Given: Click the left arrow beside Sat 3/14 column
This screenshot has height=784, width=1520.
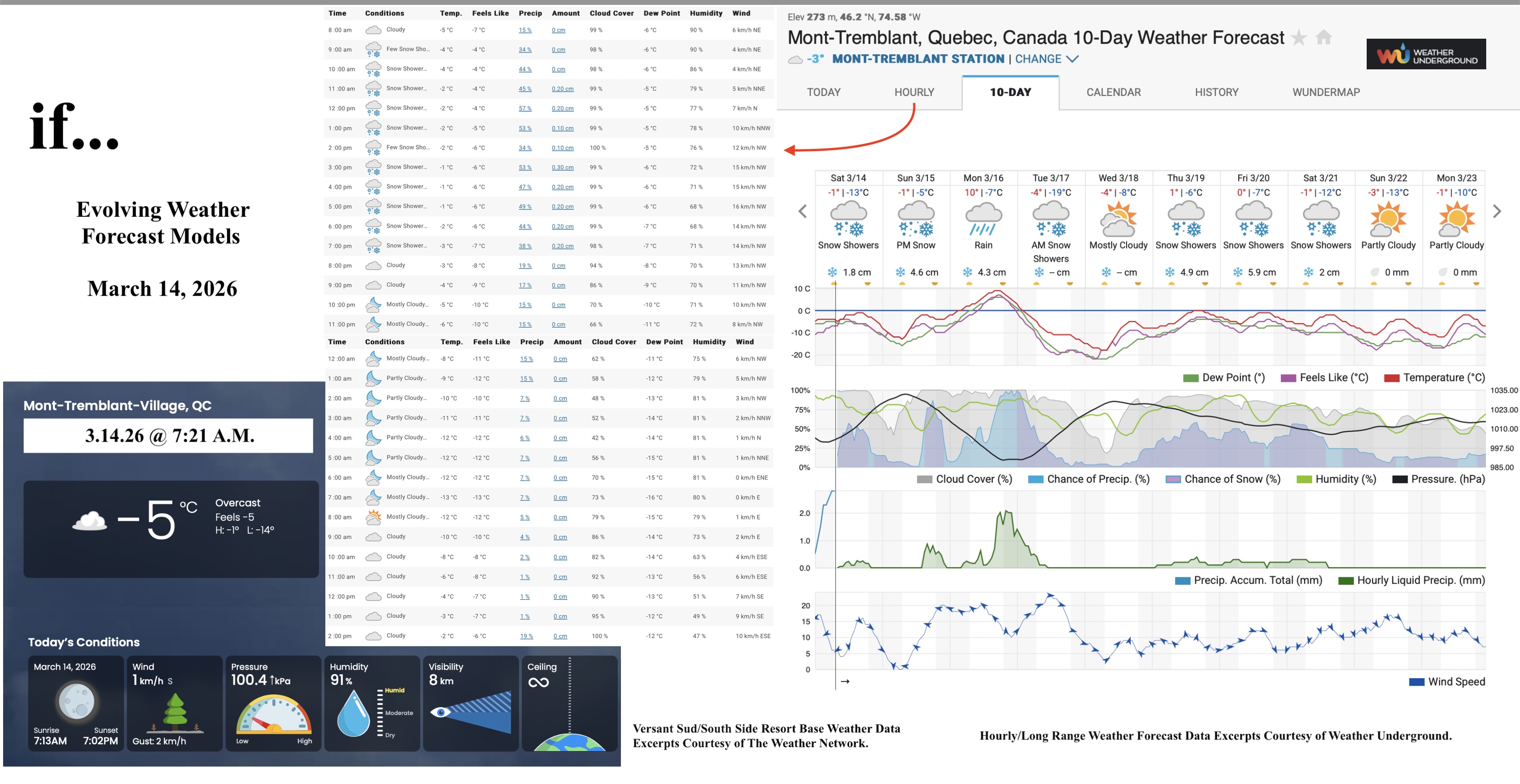Looking at the screenshot, I should [x=803, y=211].
